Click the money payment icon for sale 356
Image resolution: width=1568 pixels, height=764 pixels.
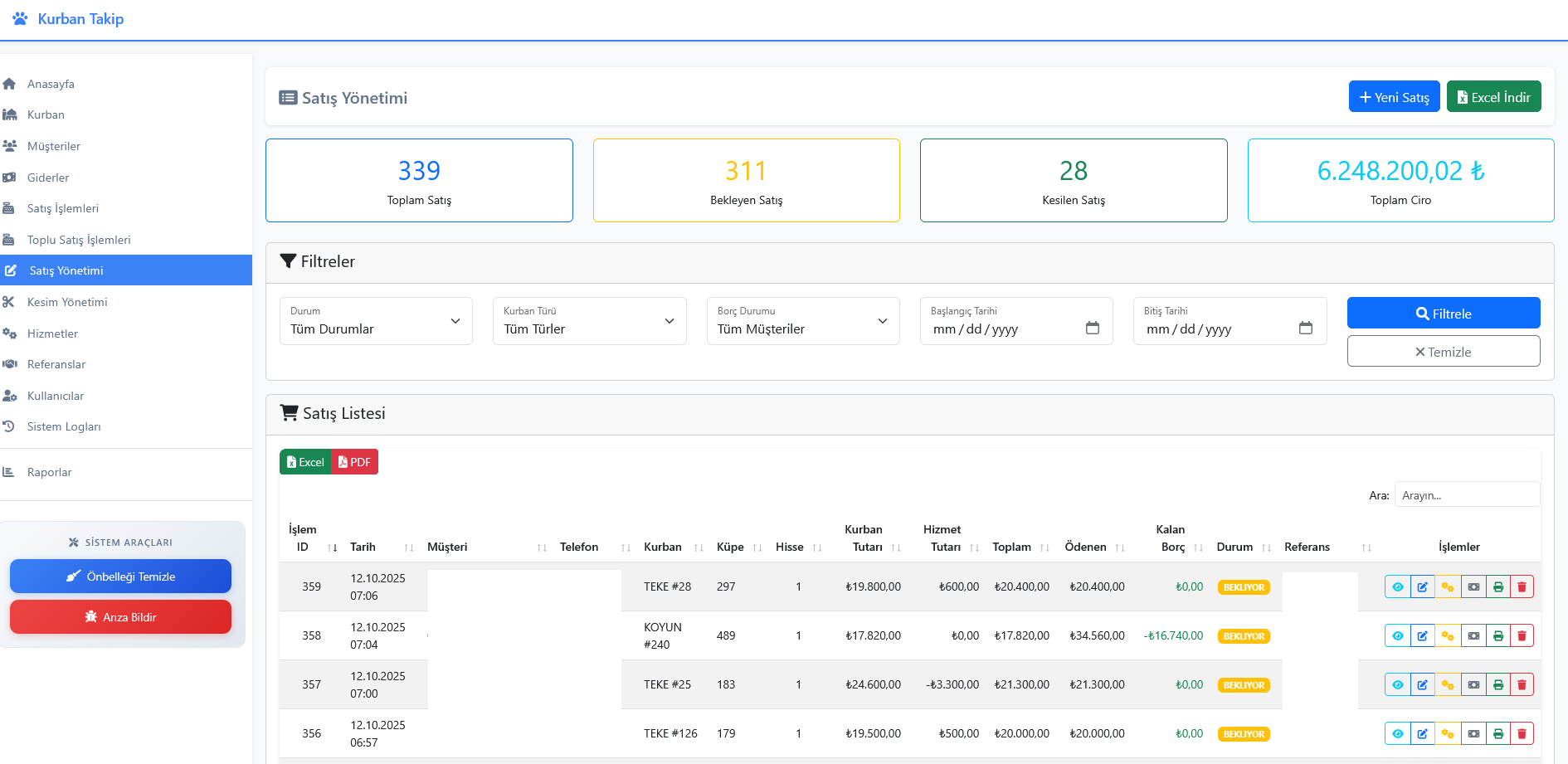click(1473, 734)
